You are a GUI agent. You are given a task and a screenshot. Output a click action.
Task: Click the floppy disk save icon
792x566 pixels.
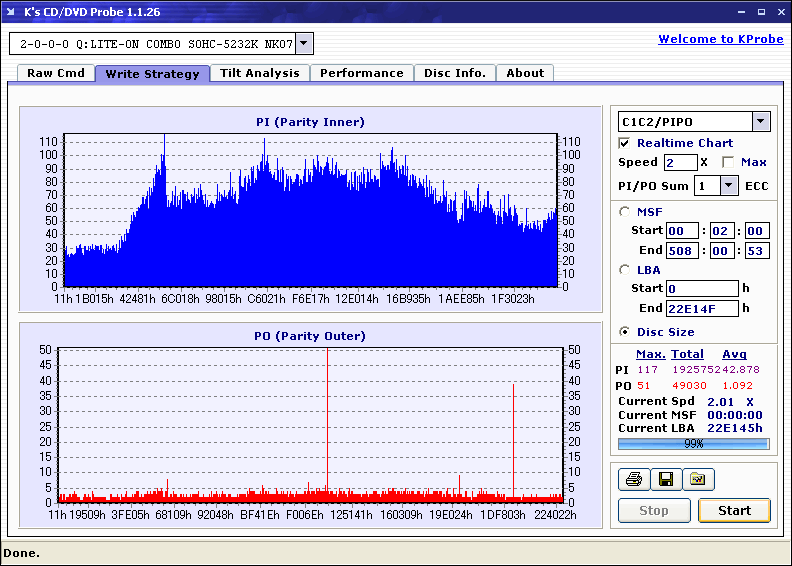click(665, 480)
